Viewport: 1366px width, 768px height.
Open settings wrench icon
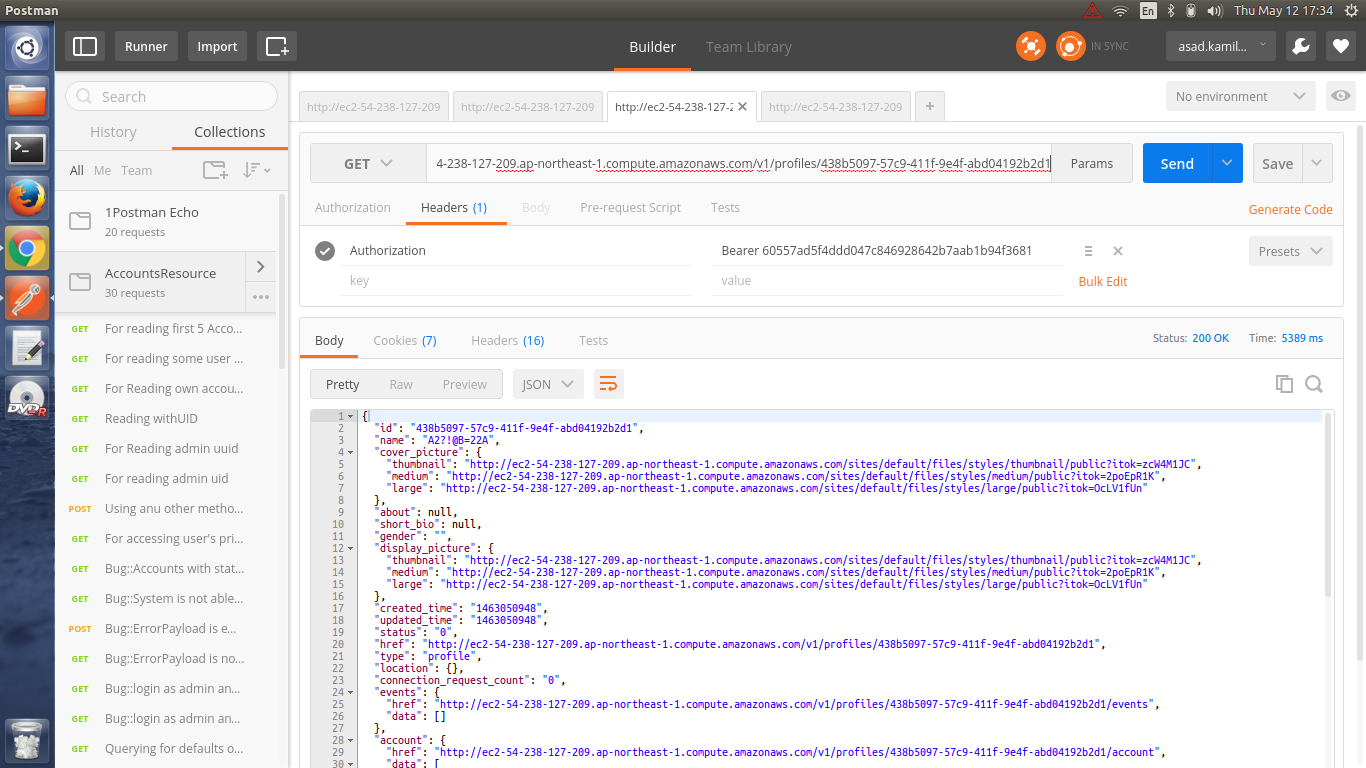(1300, 46)
